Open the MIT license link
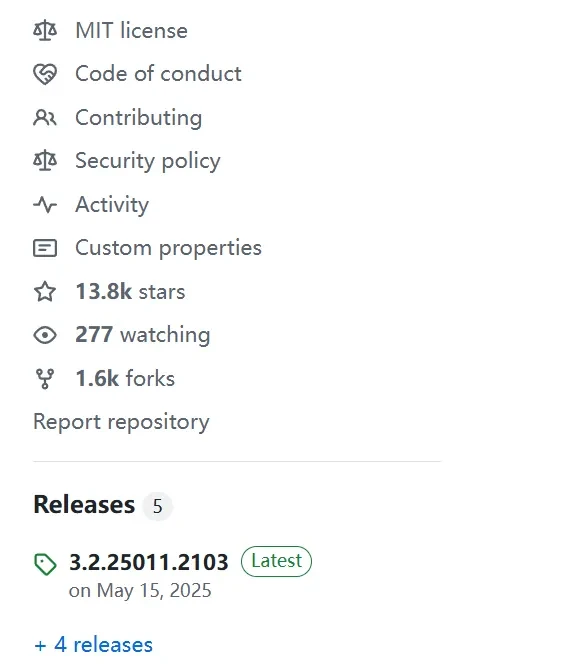Viewport: 586px width, 671px height. point(131,31)
